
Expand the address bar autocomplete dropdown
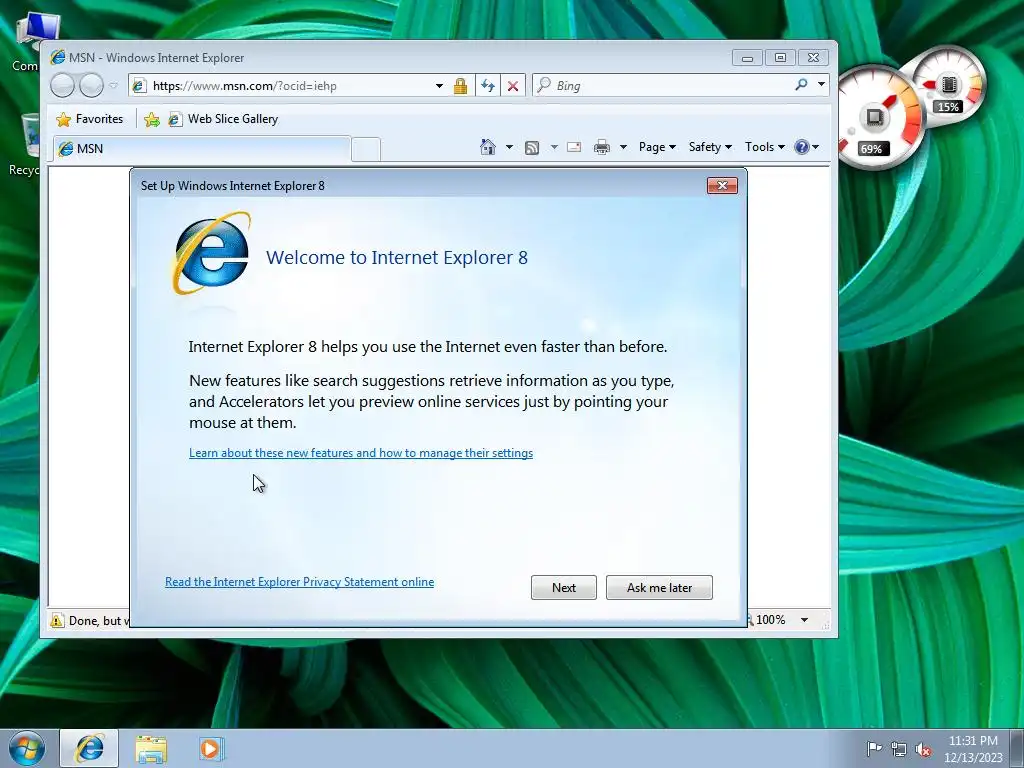pyautogui.click(x=440, y=86)
